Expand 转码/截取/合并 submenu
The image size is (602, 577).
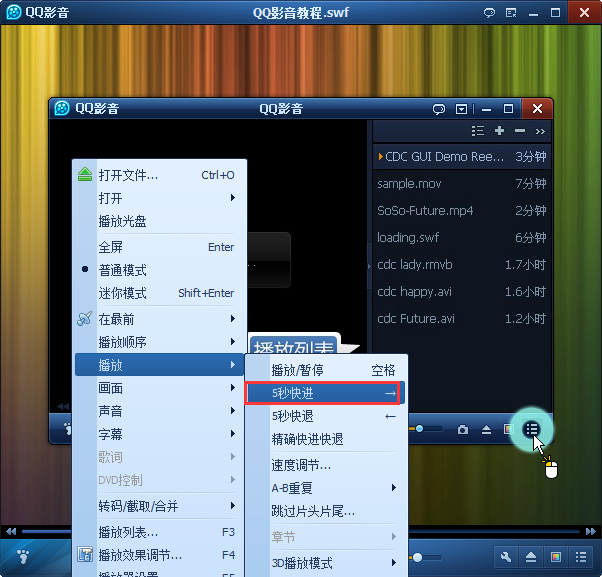(159, 506)
